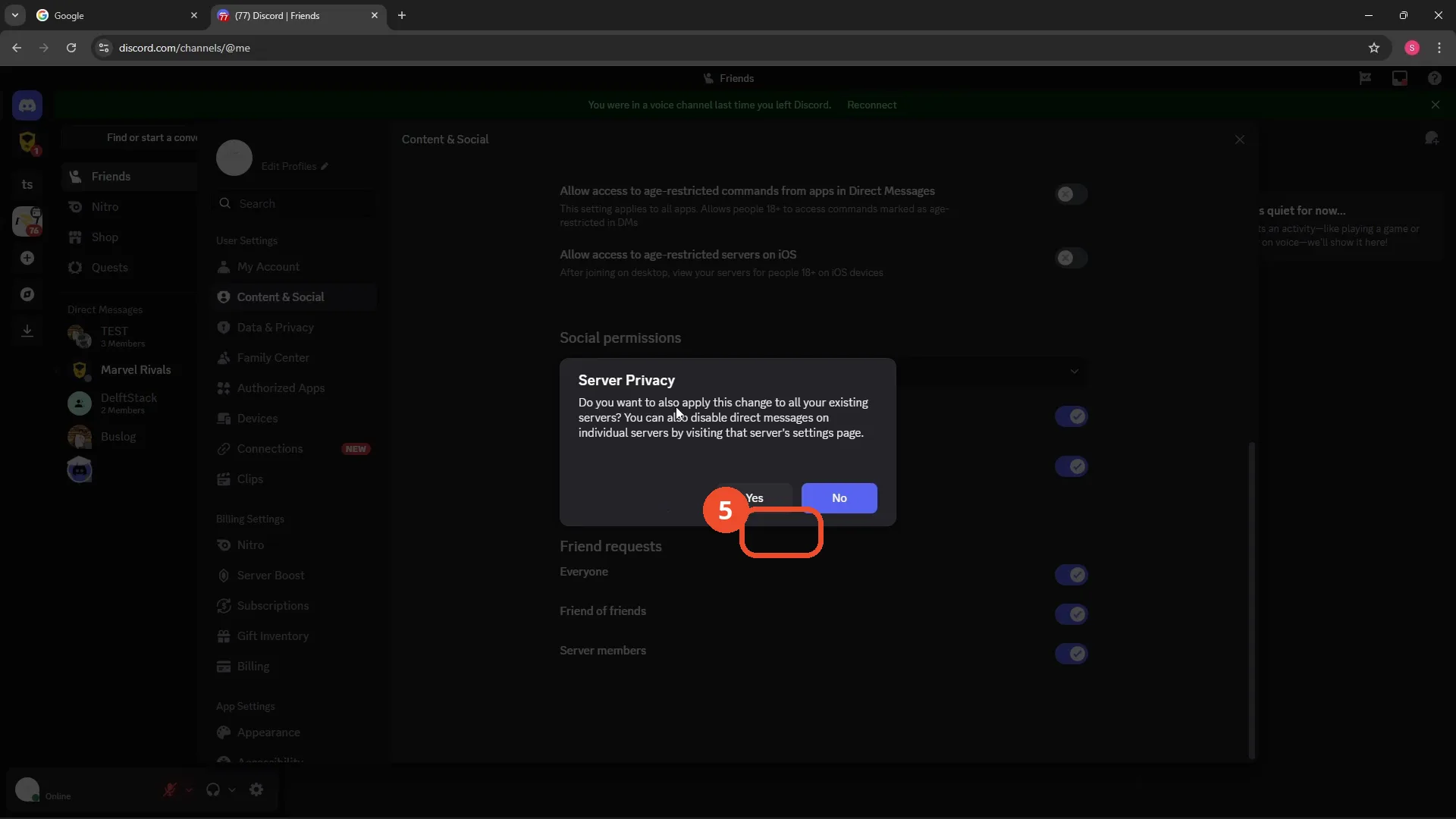1456x819 pixels.
Task: Open the browser tab search dropdown
Action: pyautogui.click(x=14, y=15)
